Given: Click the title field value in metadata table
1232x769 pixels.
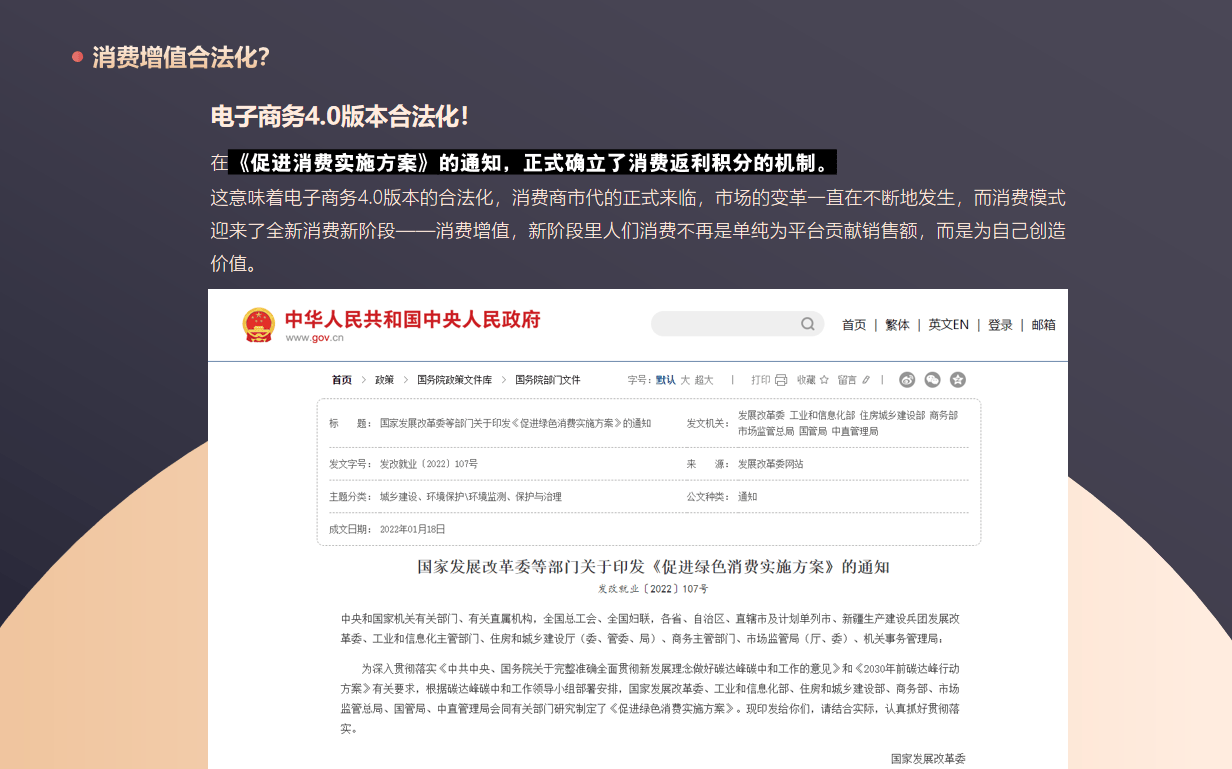Looking at the screenshot, I should [x=515, y=423].
